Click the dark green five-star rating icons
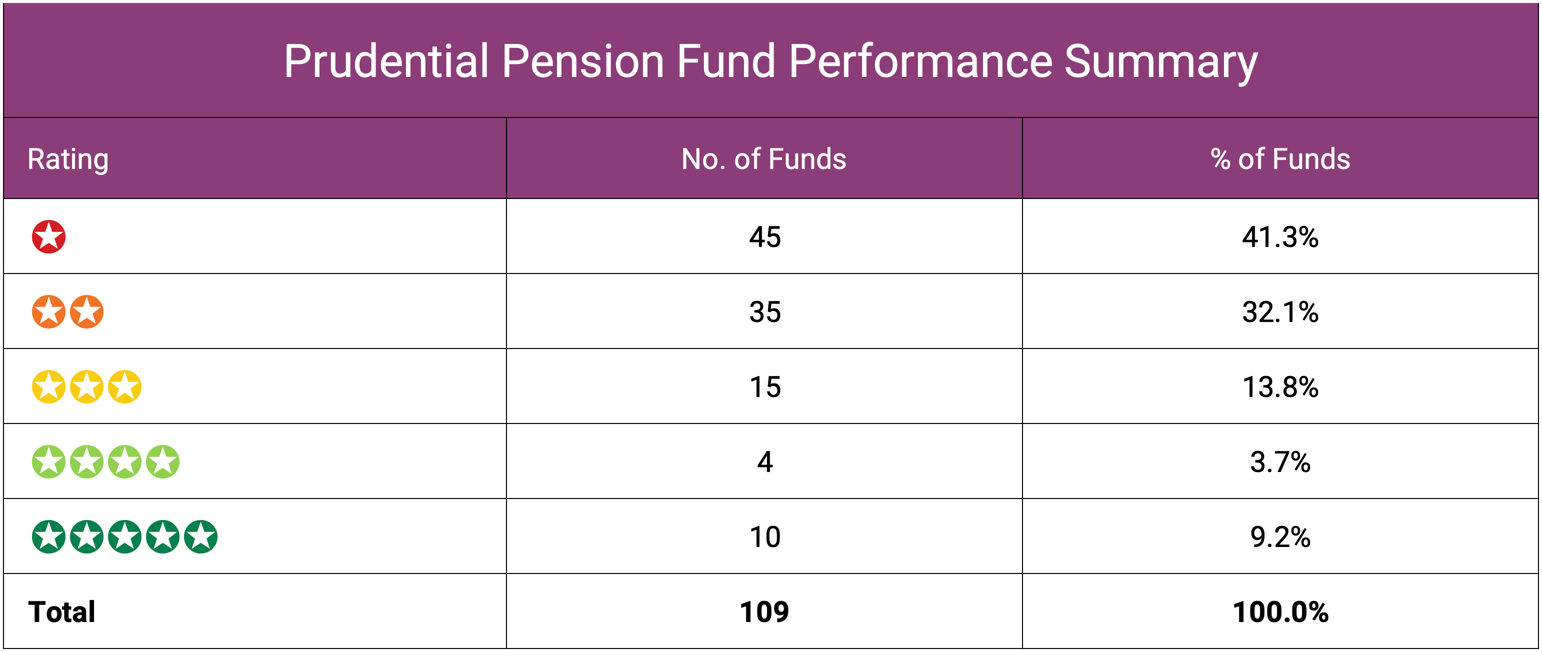The image size is (1542, 652). [124, 537]
